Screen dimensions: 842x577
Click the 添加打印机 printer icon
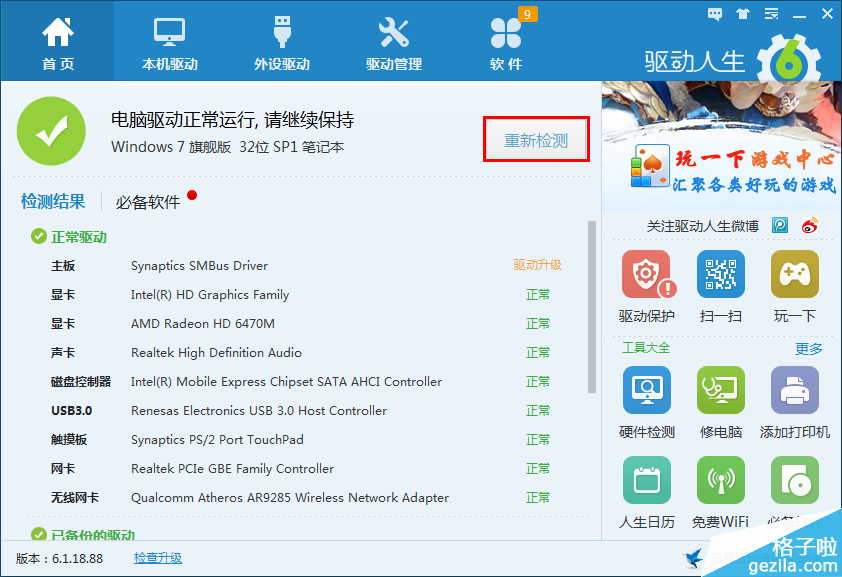coord(794,391)
